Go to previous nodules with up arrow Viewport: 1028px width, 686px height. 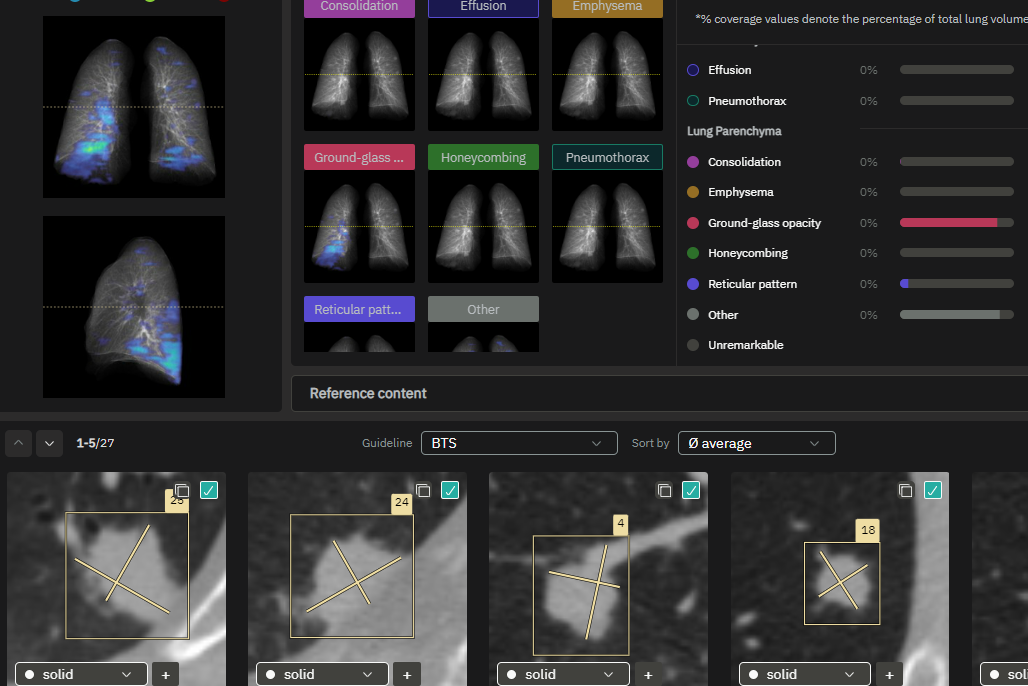pyautogui.click(x=19, y=443)
